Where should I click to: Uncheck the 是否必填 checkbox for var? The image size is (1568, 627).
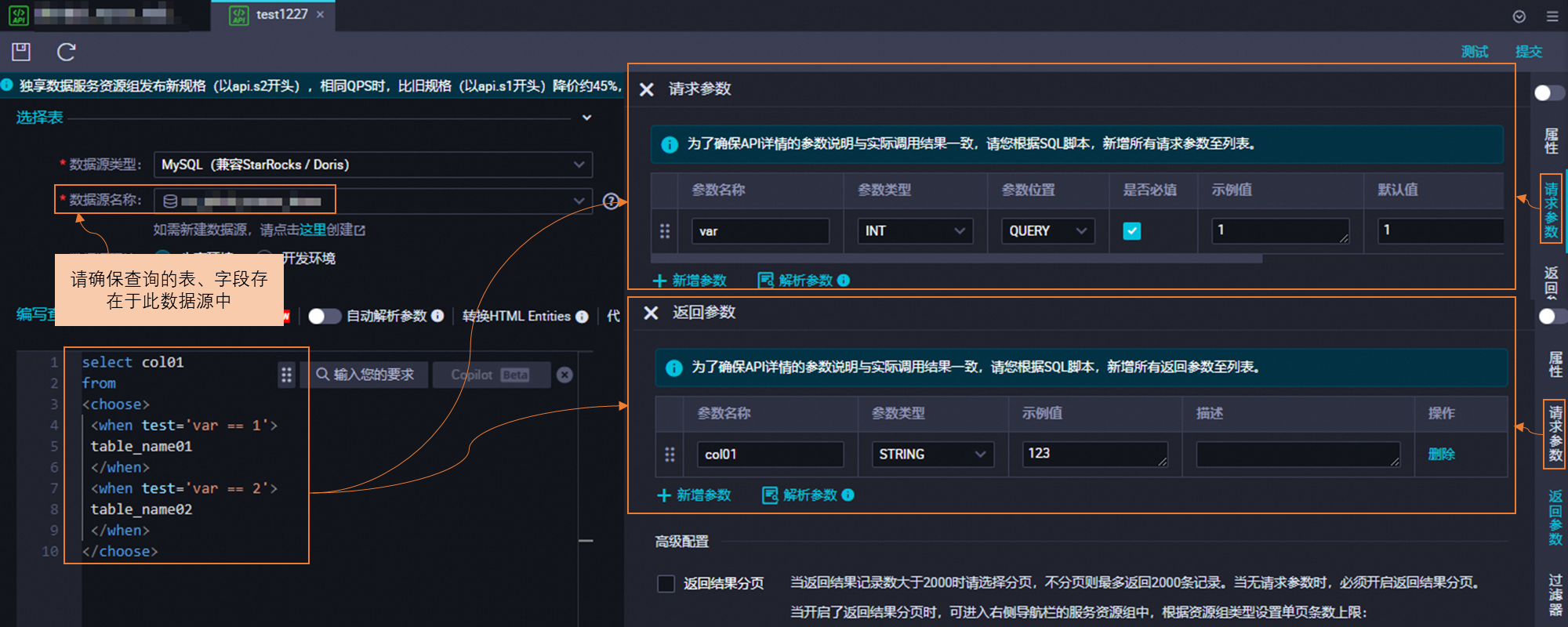click(x=1132, y=231)
